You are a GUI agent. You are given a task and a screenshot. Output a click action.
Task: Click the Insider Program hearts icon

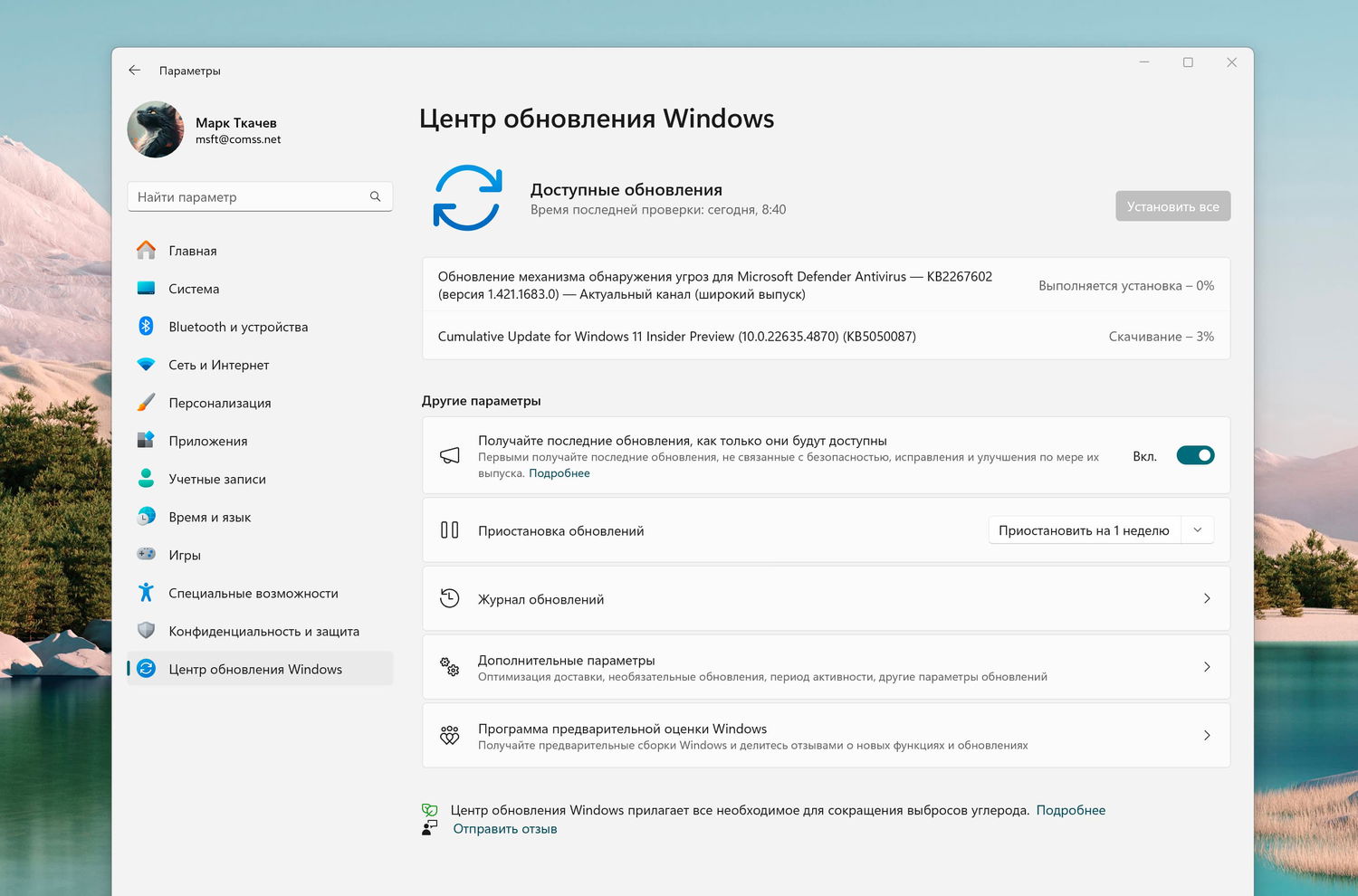(x=450, y=735)
